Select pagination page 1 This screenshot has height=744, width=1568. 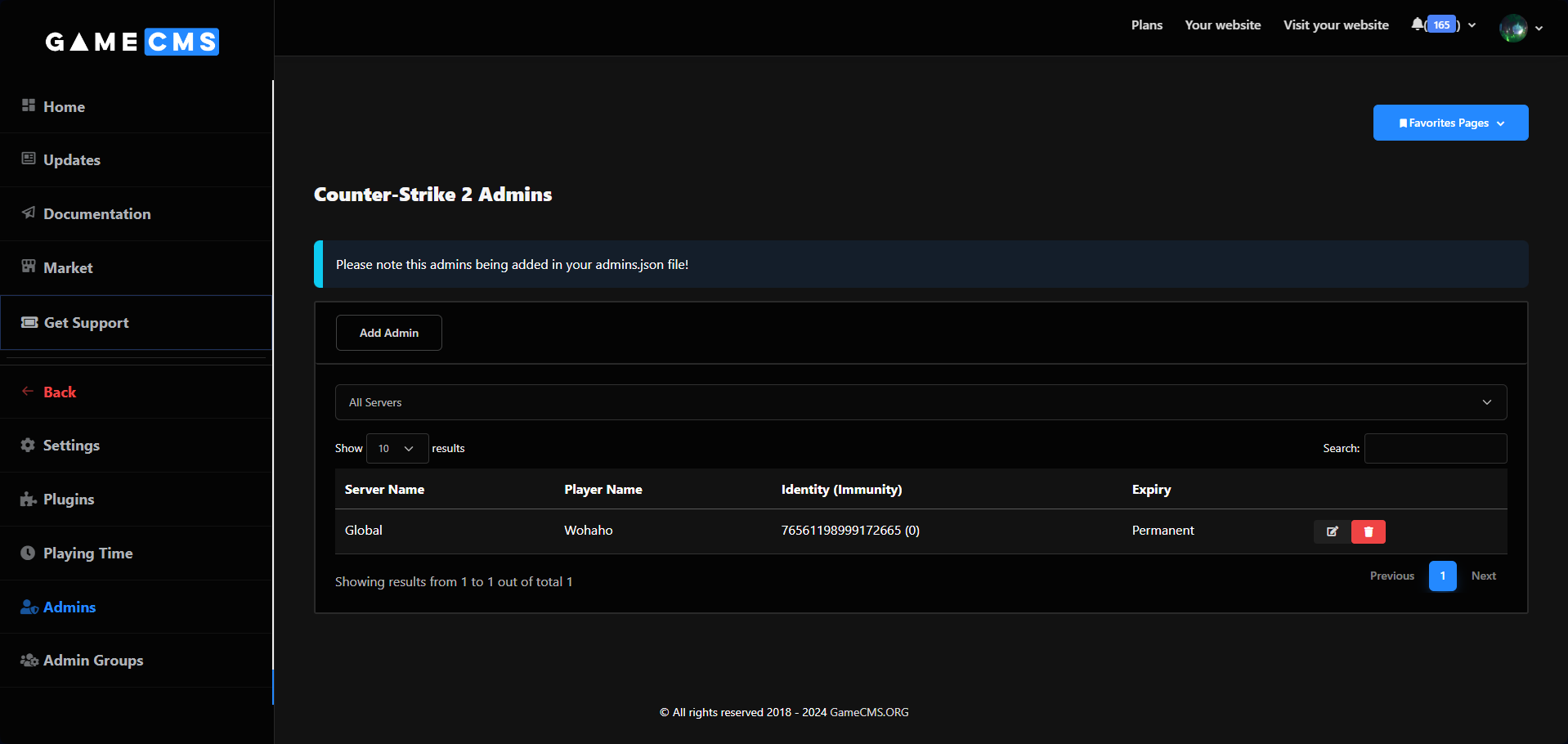[1443, 576]
